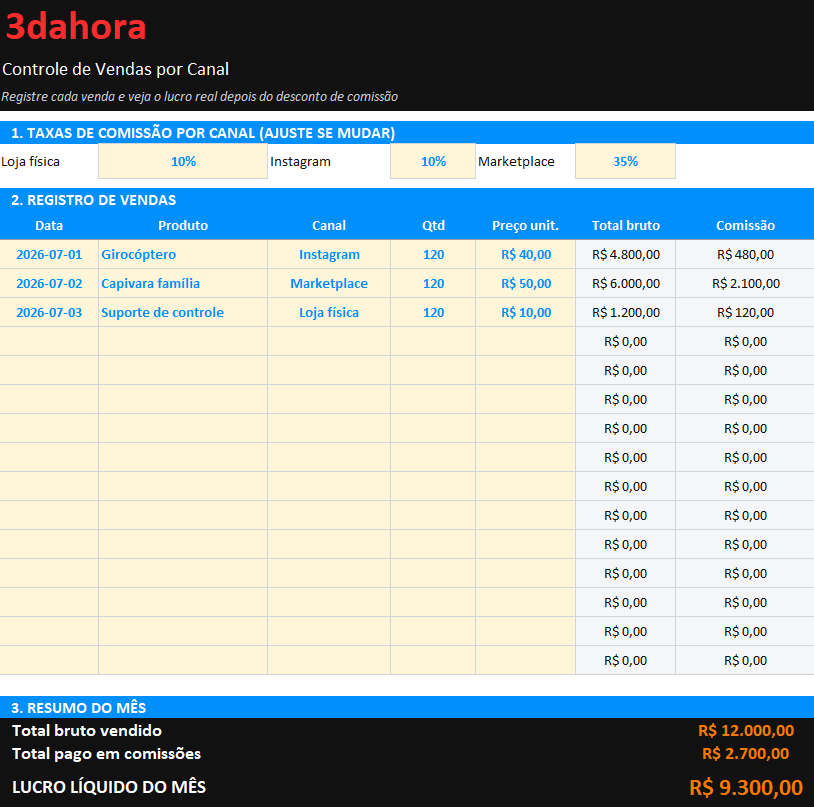This screenshot has width=814, height=807.
Task: Select the unit price R$ 40,00
Action: tap(525, 254)
